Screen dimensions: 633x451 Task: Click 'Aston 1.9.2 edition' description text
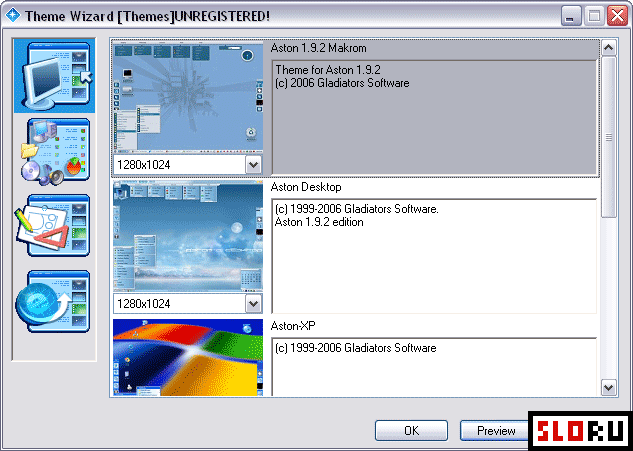pyautogui.click(x=319, y=222)
